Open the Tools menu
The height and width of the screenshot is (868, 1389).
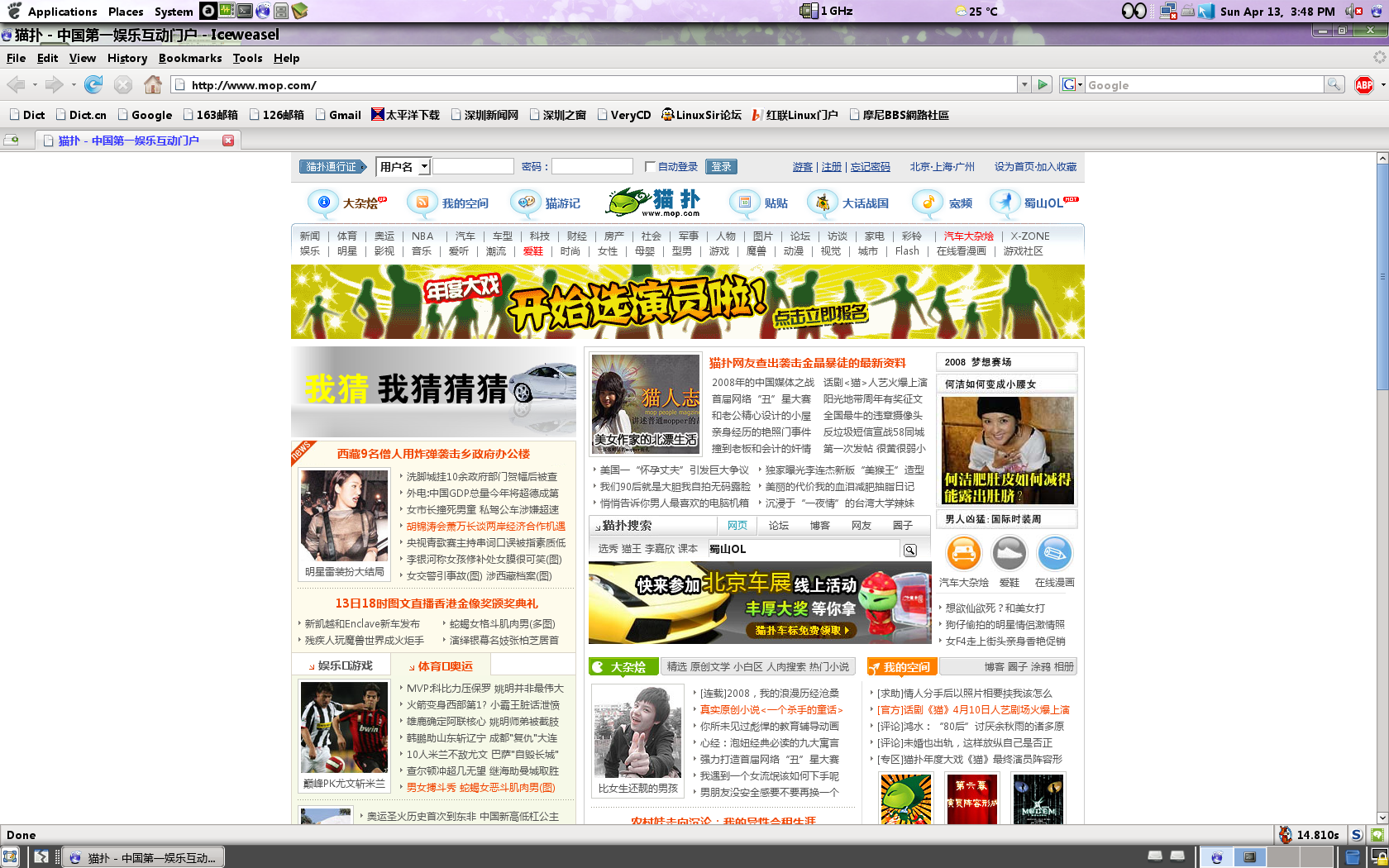[247, 58]
